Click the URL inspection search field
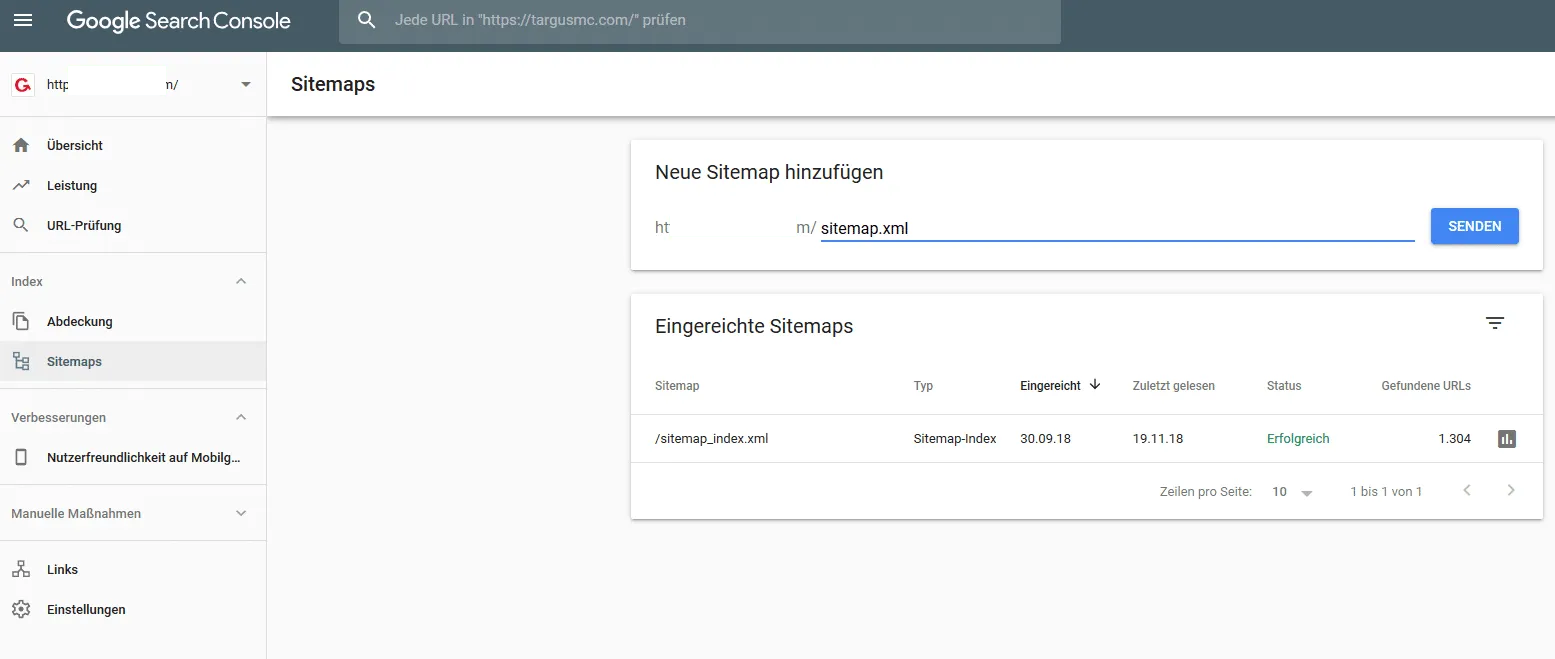 pos(700,21)
